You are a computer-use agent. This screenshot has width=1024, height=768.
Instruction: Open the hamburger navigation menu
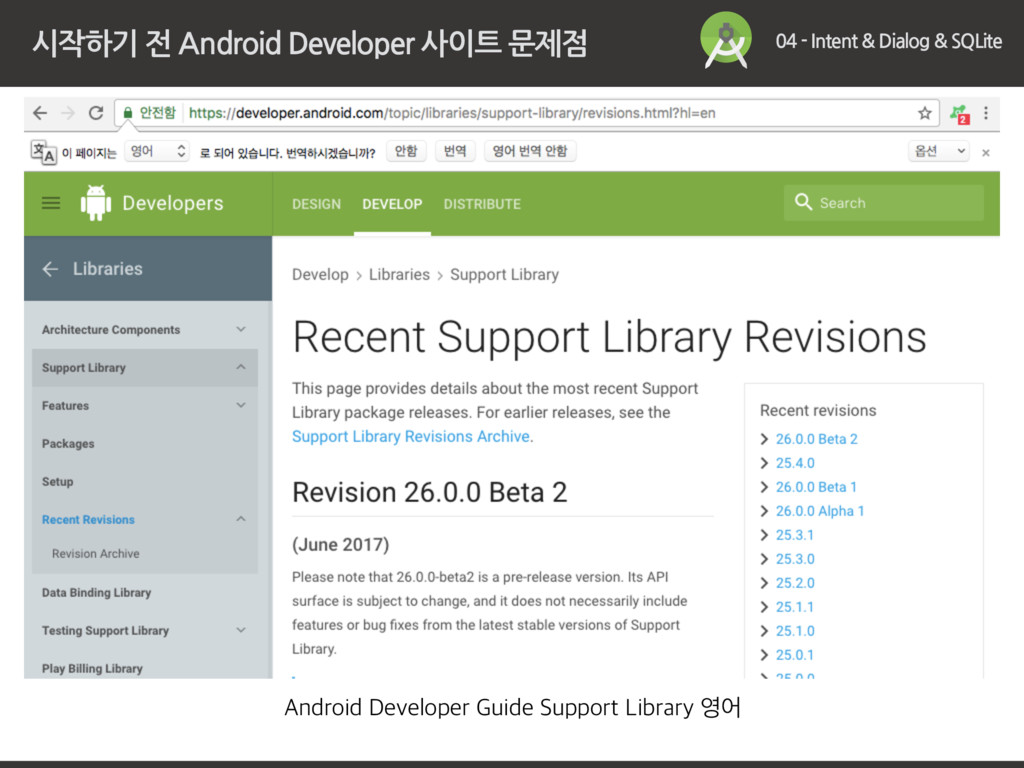(51, 203)
